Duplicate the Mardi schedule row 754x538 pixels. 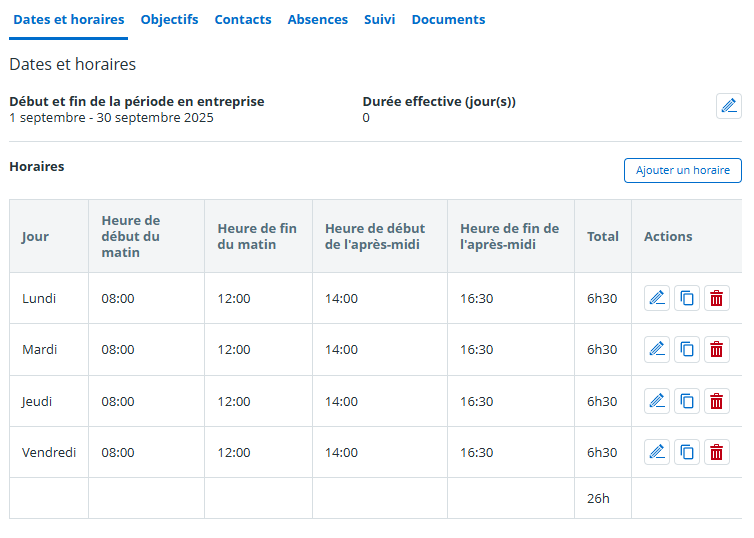click(687, 349)
